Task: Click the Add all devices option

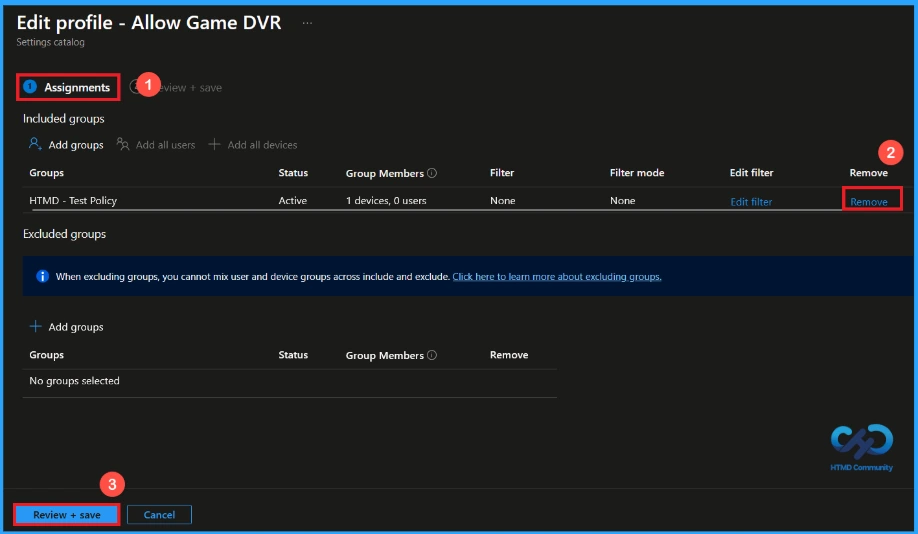Action: pyautogui.click(x=253, y=145)
